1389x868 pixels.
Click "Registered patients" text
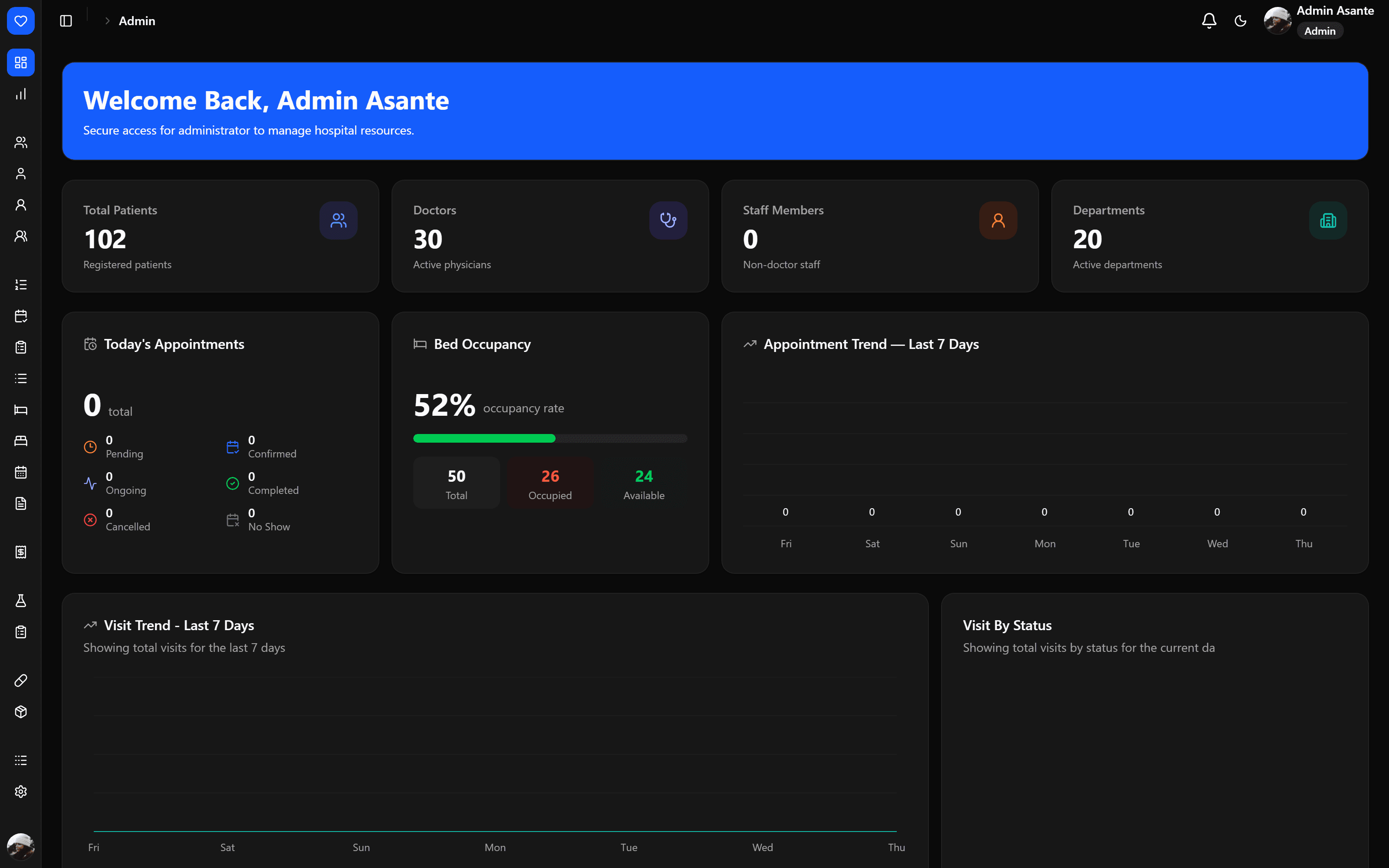point(128,265)
